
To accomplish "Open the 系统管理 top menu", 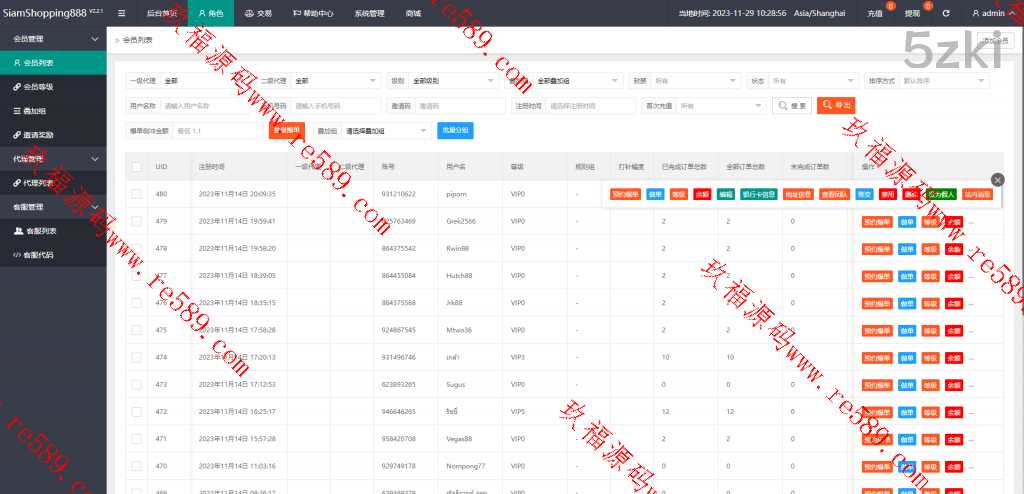I will tap(368, 13).
